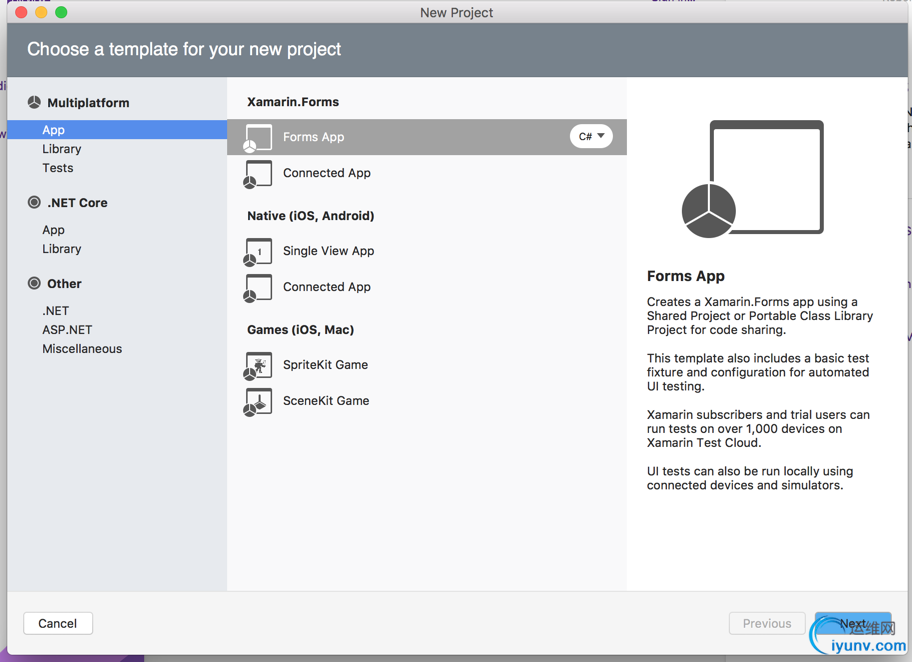Image resolution: width=912 pixels, height=662 pixels.
Task: Click the Xamarin.Forms Connected App icon
Action: point(258,174)
